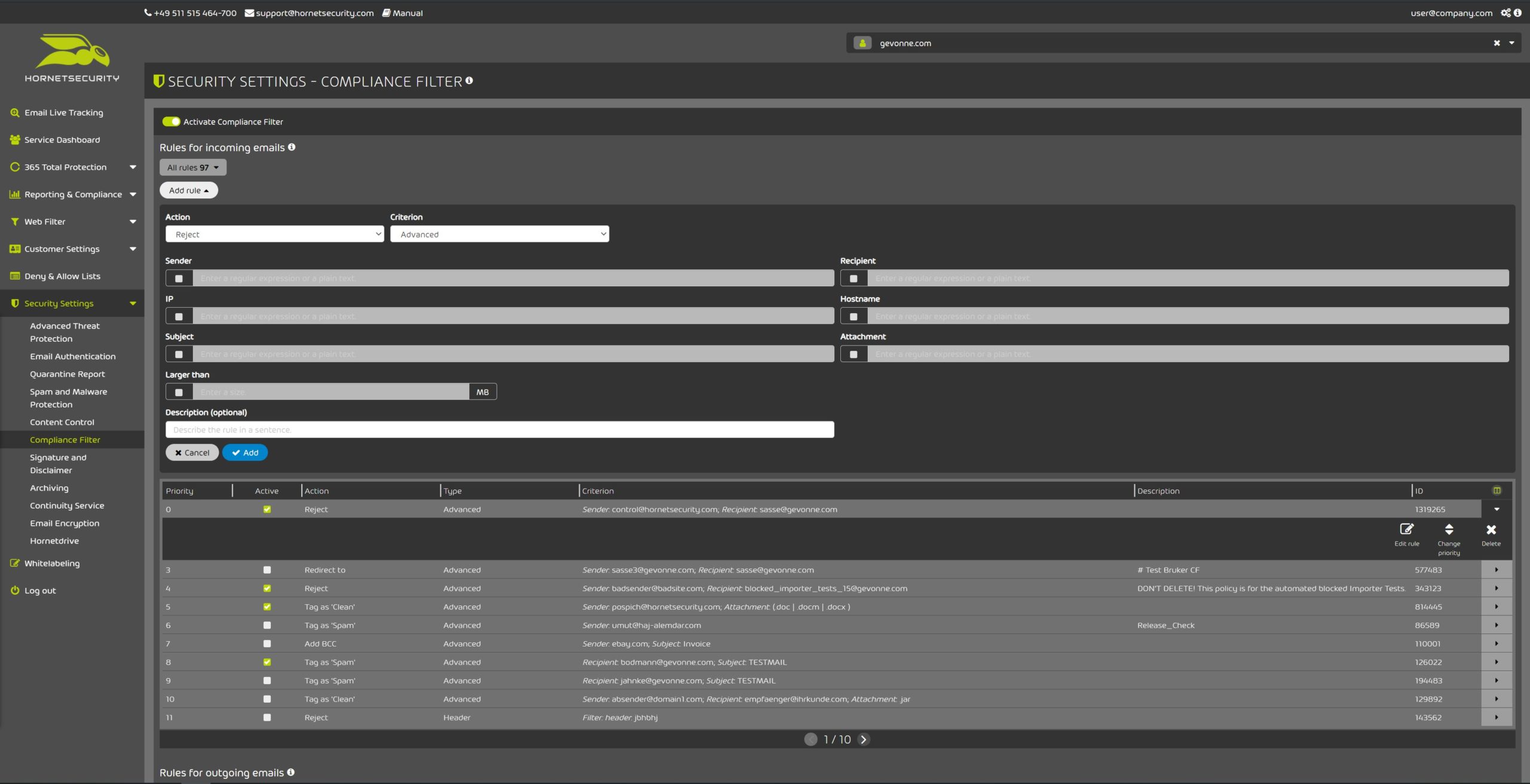This screenshot has width=1530, height=784.
Task: Enable the Active checkbox for rule priority 0
Action: point(266,509)
